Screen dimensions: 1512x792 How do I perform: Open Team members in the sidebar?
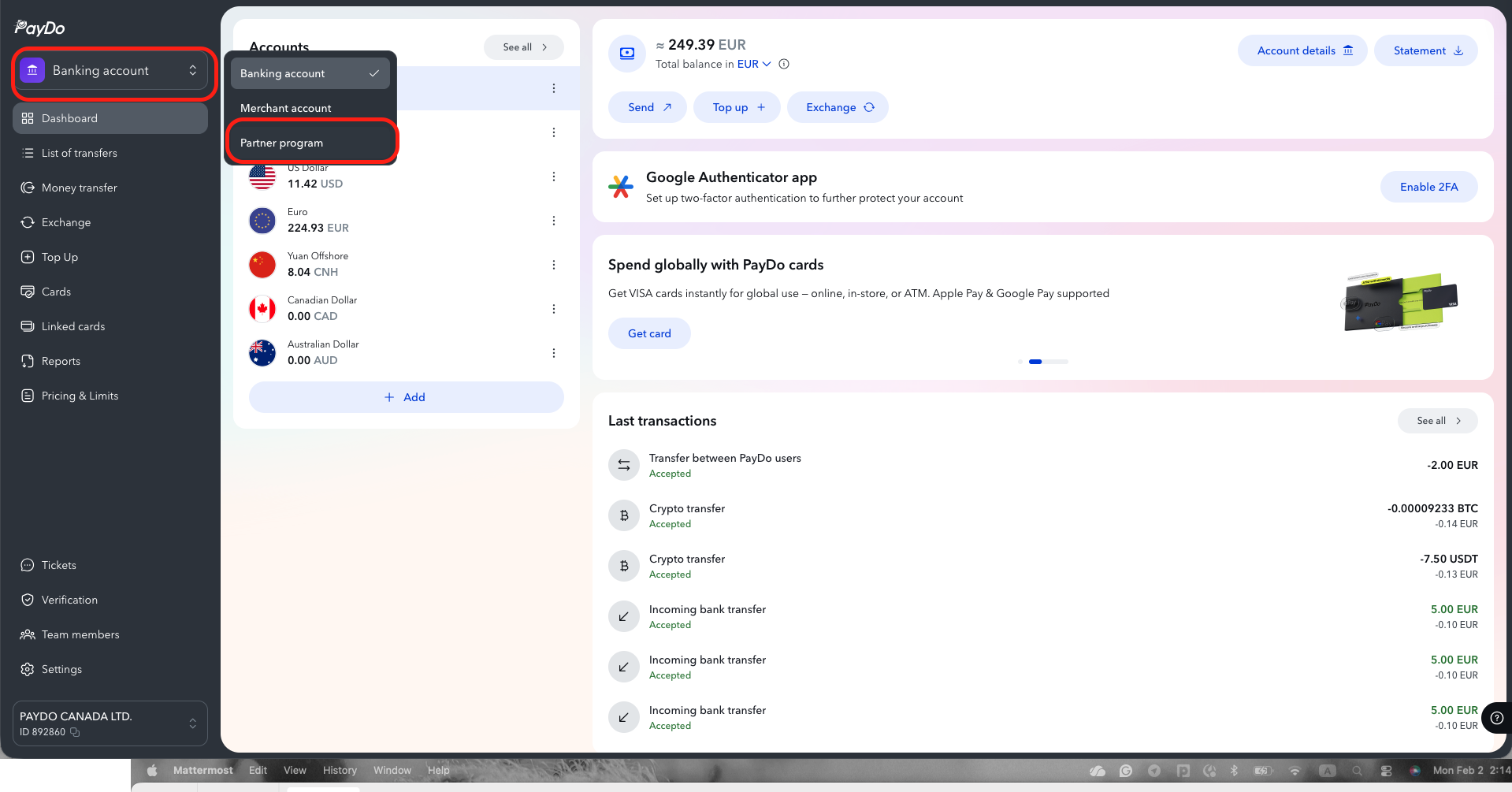click(x=110, y=634)
